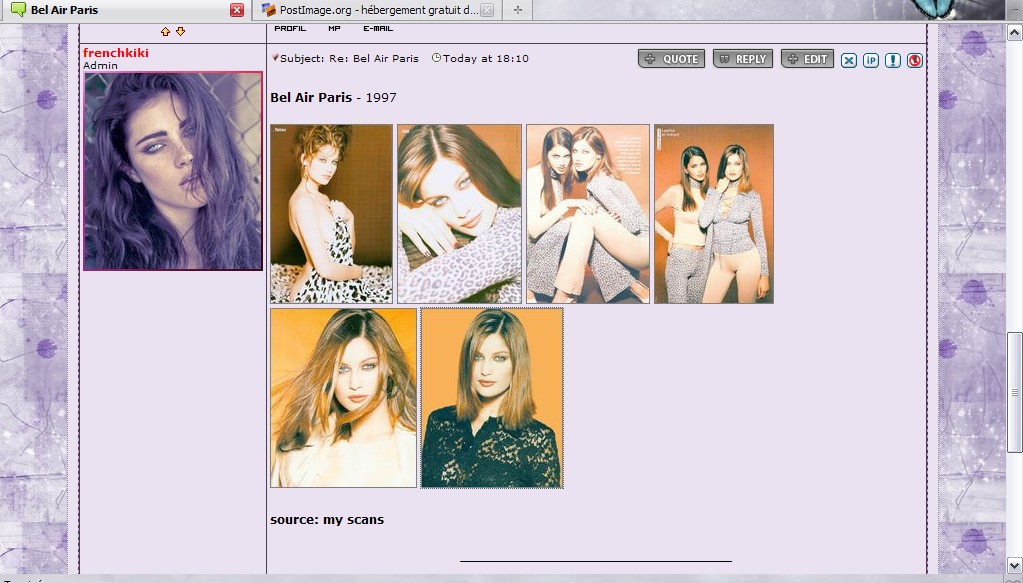
Task: Click the 'Today at 18:10' timestamp
Action: pyautogui.click(x=485, y=58)
